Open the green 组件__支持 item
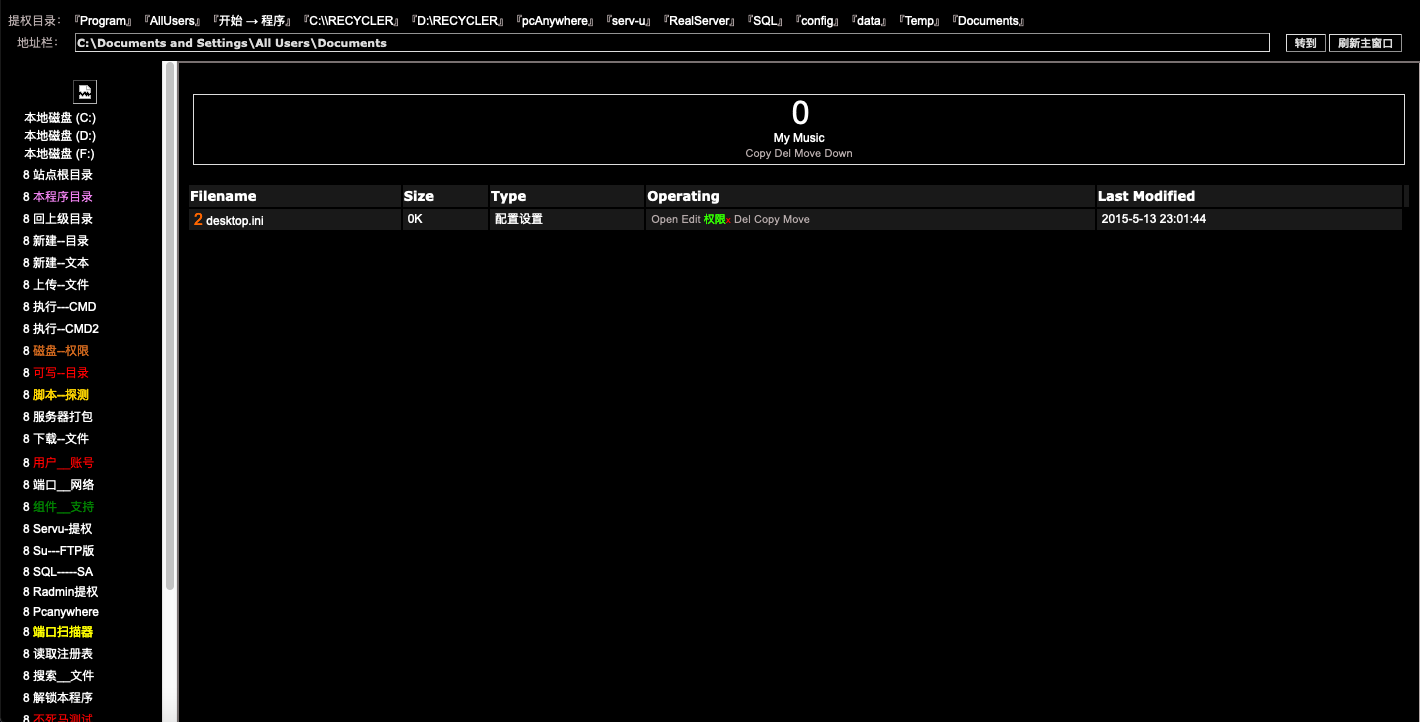Screen dimensions: 1420x722 [64, 507]
